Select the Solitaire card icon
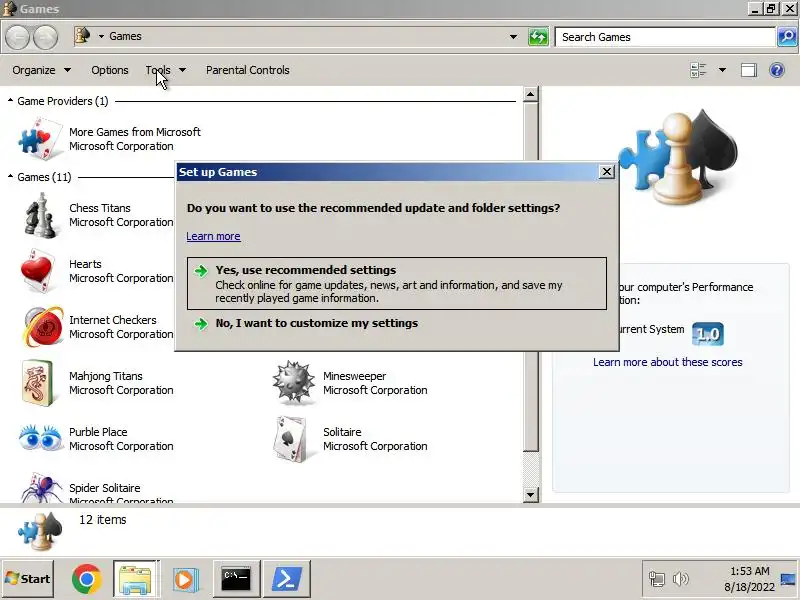 click(291, 439)
